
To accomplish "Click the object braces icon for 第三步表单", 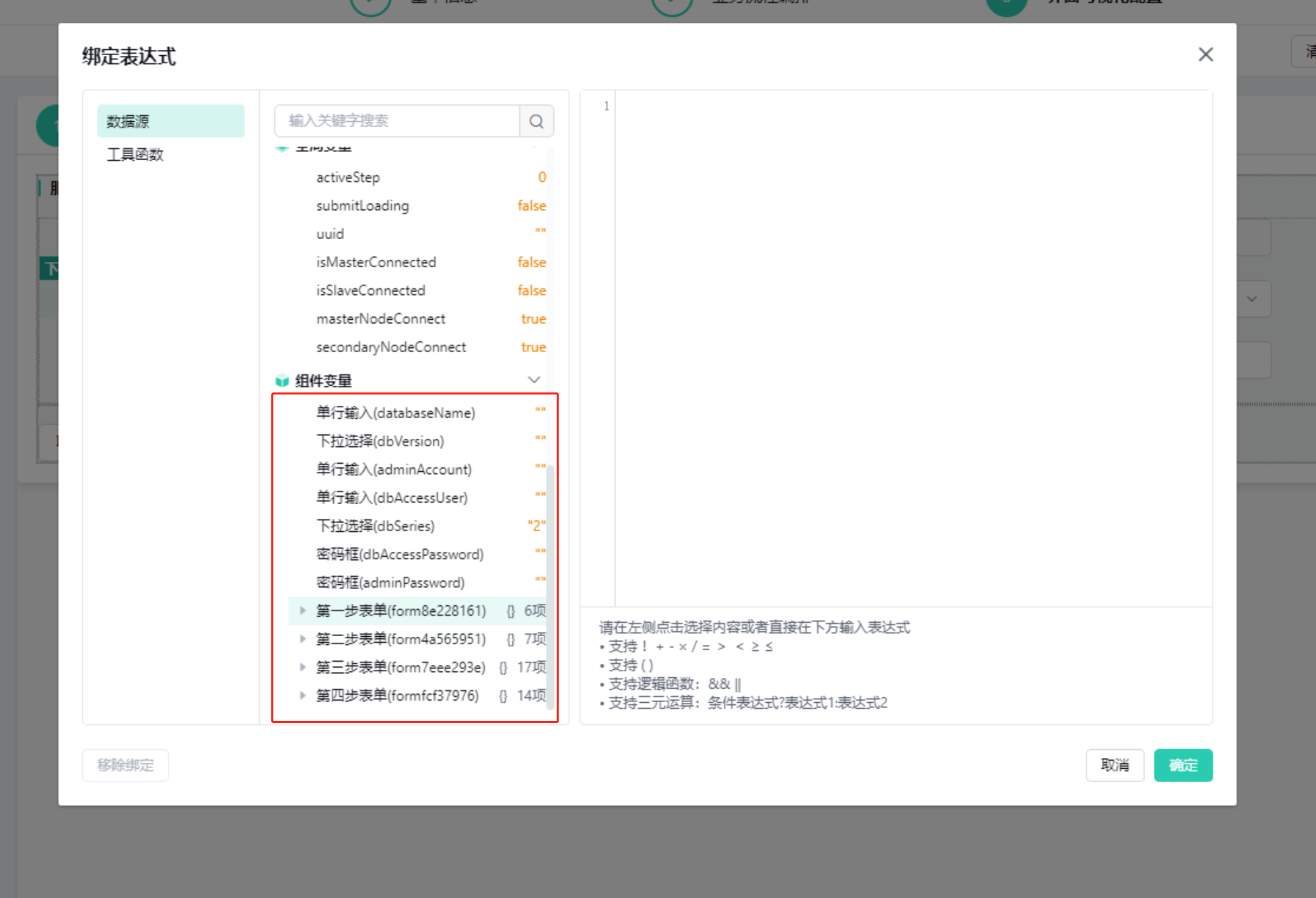I will (x=503, y=668).
